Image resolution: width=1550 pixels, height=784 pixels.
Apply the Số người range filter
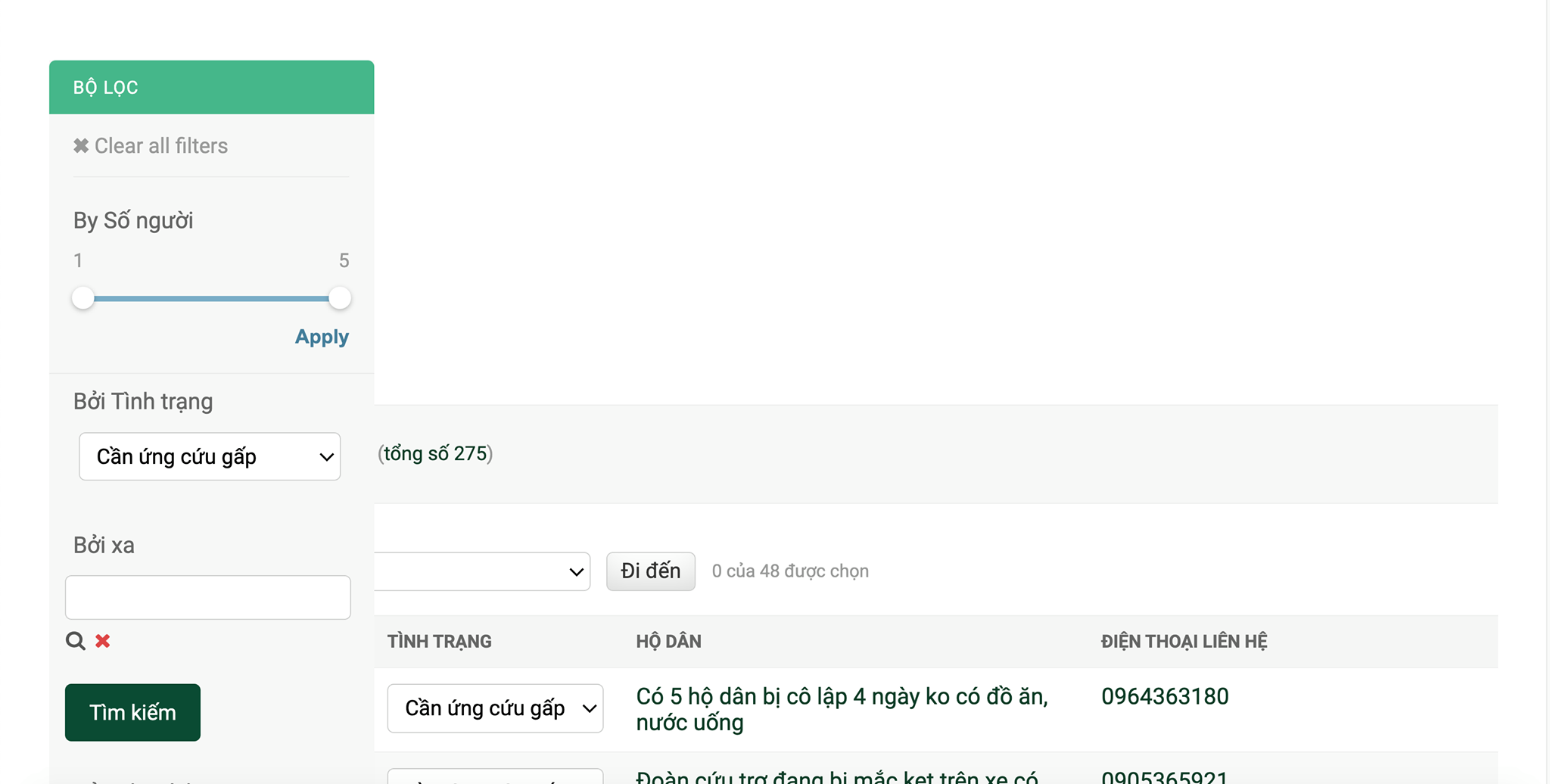322,337
